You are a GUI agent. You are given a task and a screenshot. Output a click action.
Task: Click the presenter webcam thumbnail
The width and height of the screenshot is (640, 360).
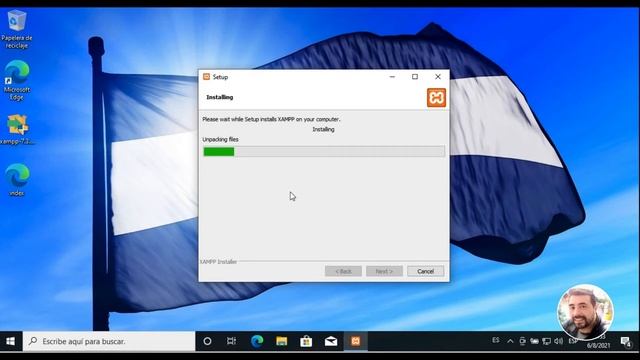[x=585, y=312]
